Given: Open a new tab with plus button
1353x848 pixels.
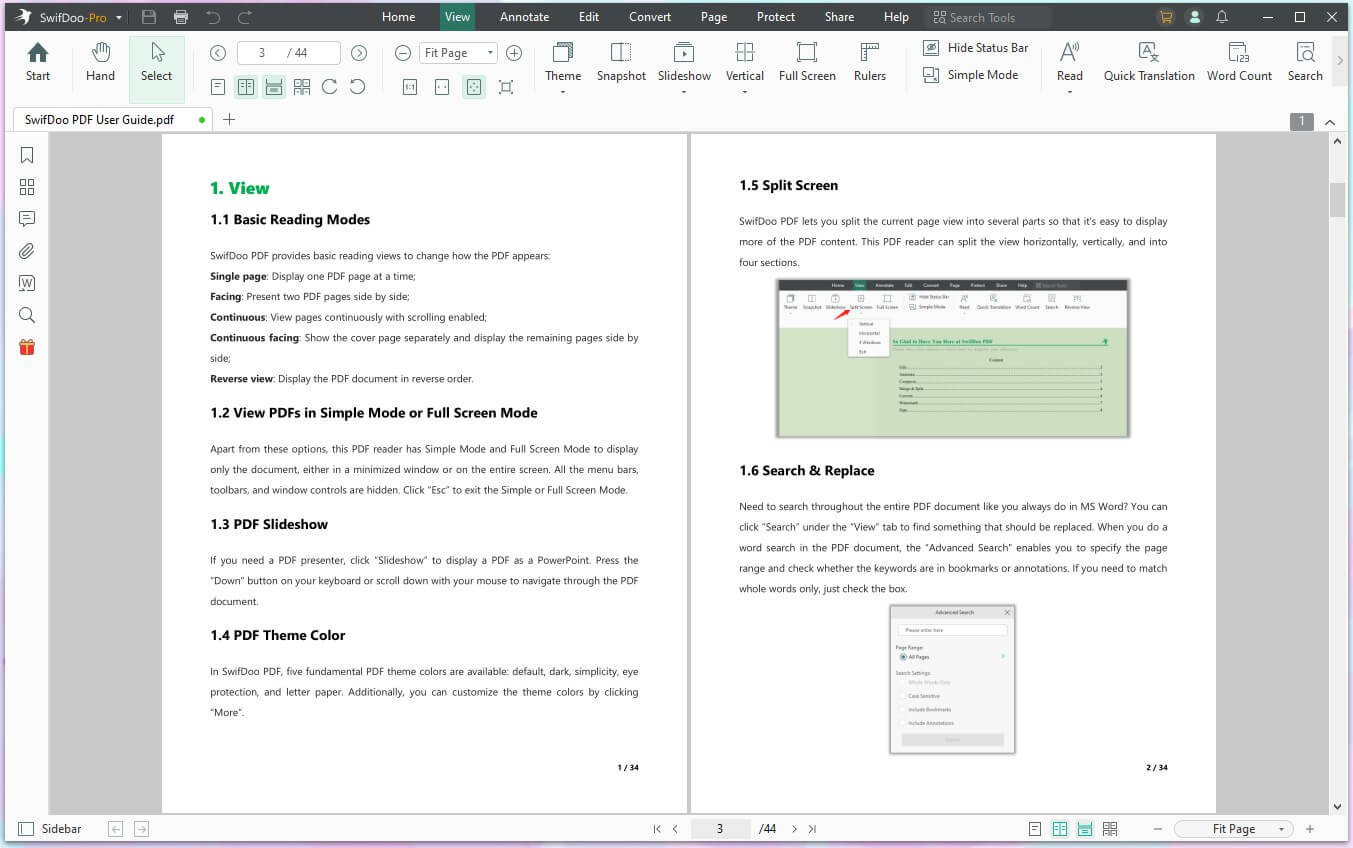Looking at the screenshot, I should [229, 120].
